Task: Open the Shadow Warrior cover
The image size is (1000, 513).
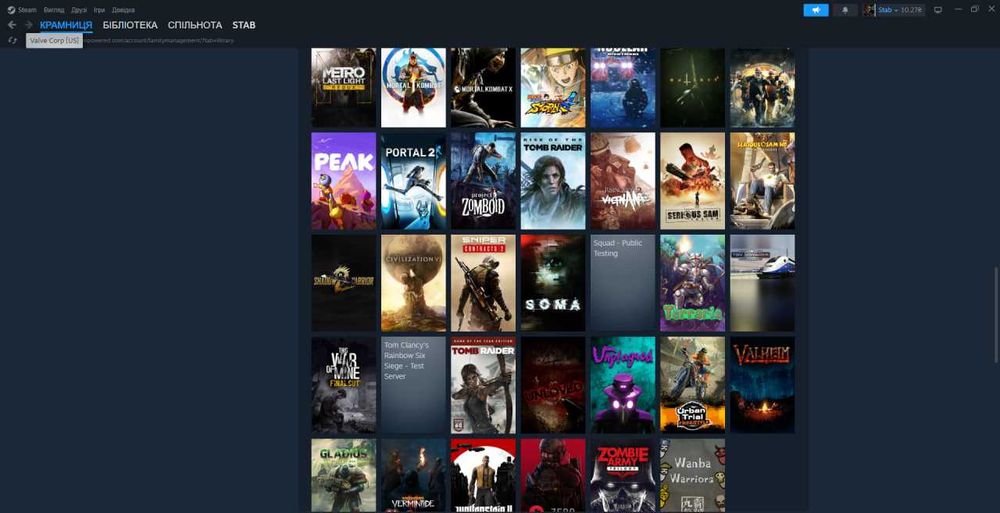Action: click(x=344, y=283)
